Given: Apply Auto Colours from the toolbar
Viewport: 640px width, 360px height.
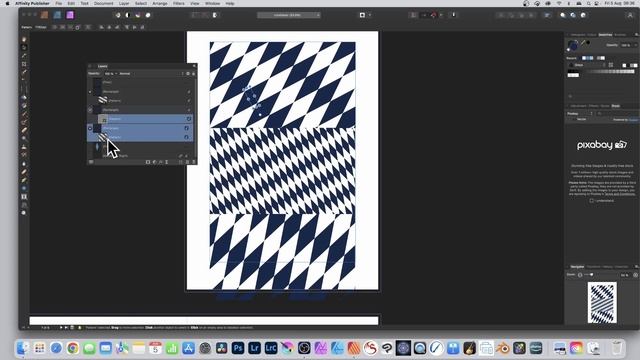Looking at the screenshot, I should coord(138,15).
